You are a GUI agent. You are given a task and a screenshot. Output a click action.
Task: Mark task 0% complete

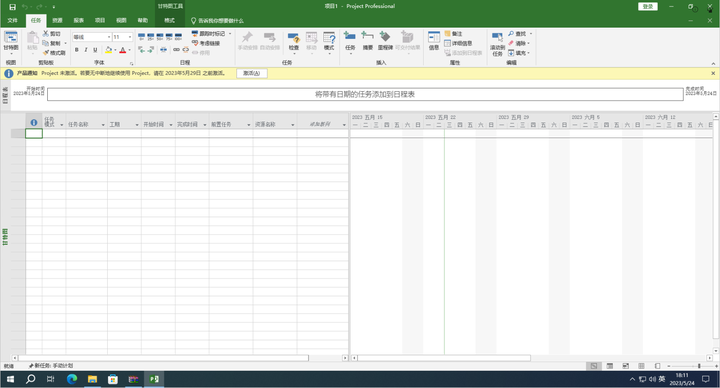tap(141, 37)
